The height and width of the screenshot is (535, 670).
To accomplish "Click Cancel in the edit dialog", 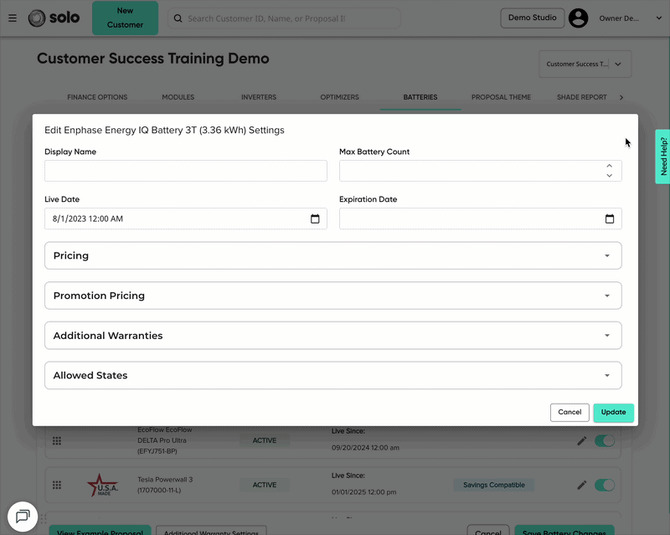I will (x=569, y=412).
